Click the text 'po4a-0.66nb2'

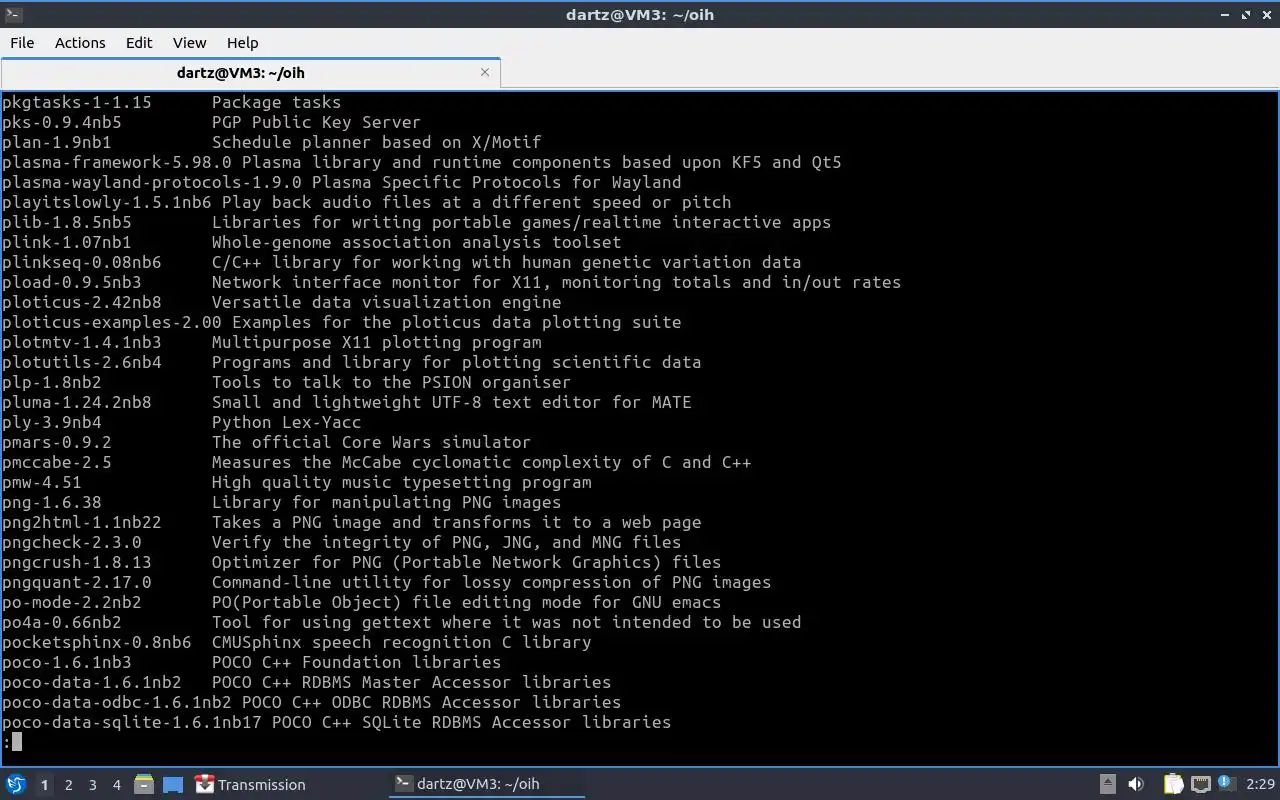click(62, 622)
